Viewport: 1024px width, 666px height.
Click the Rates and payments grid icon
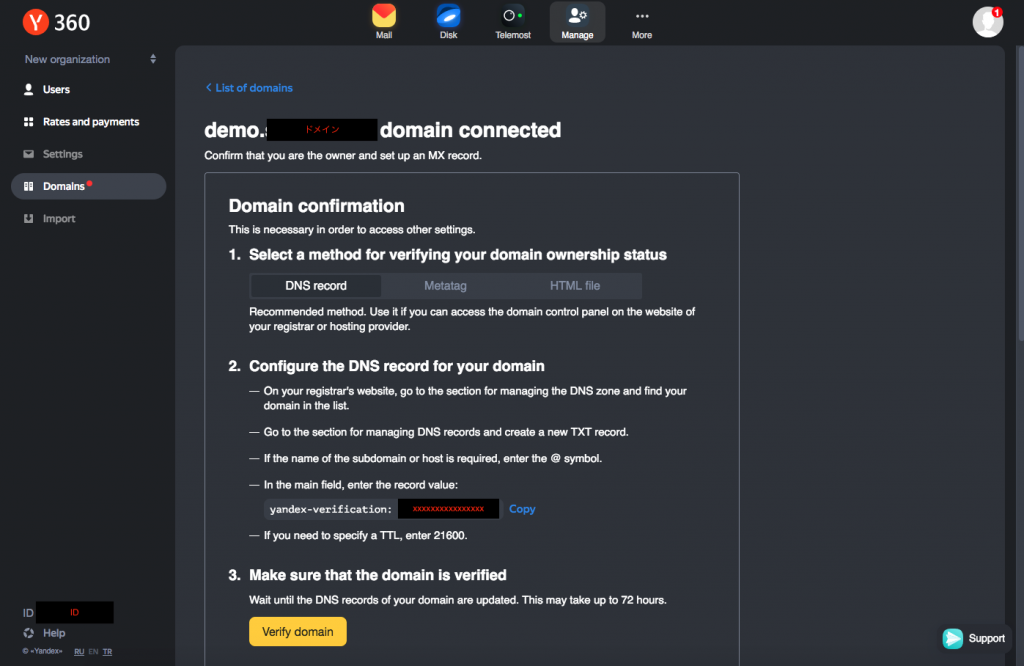coord(29,122)
